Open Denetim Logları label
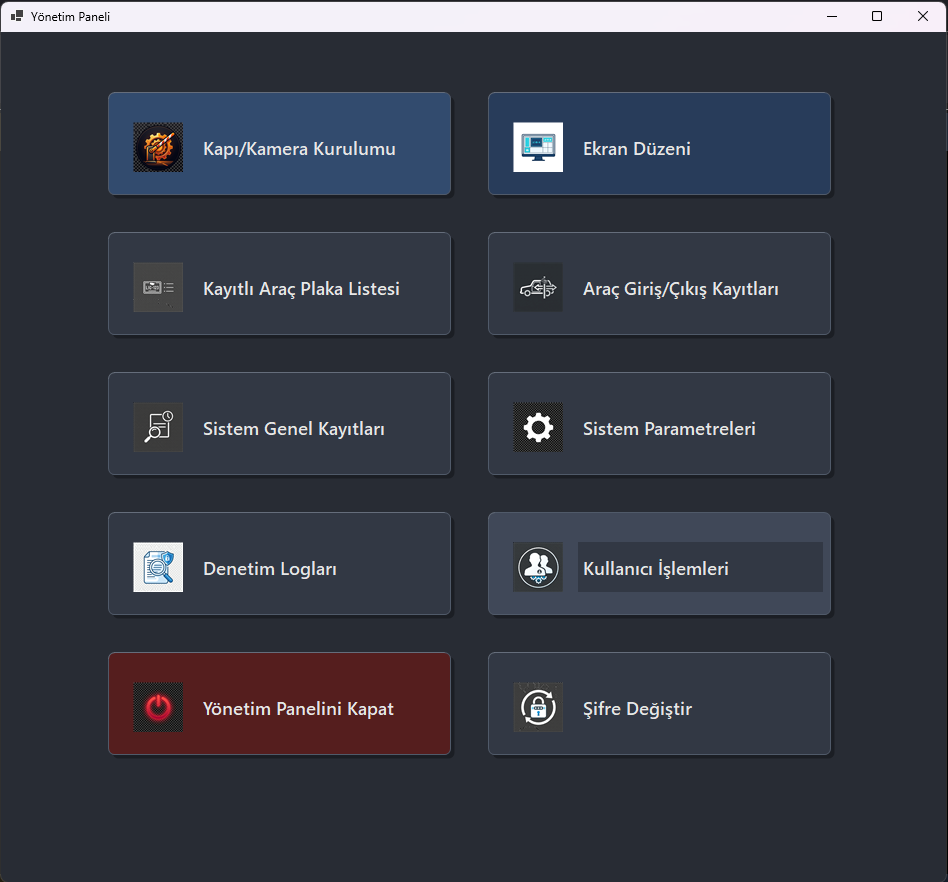This screenshot has height=882, width=948. 270,569
